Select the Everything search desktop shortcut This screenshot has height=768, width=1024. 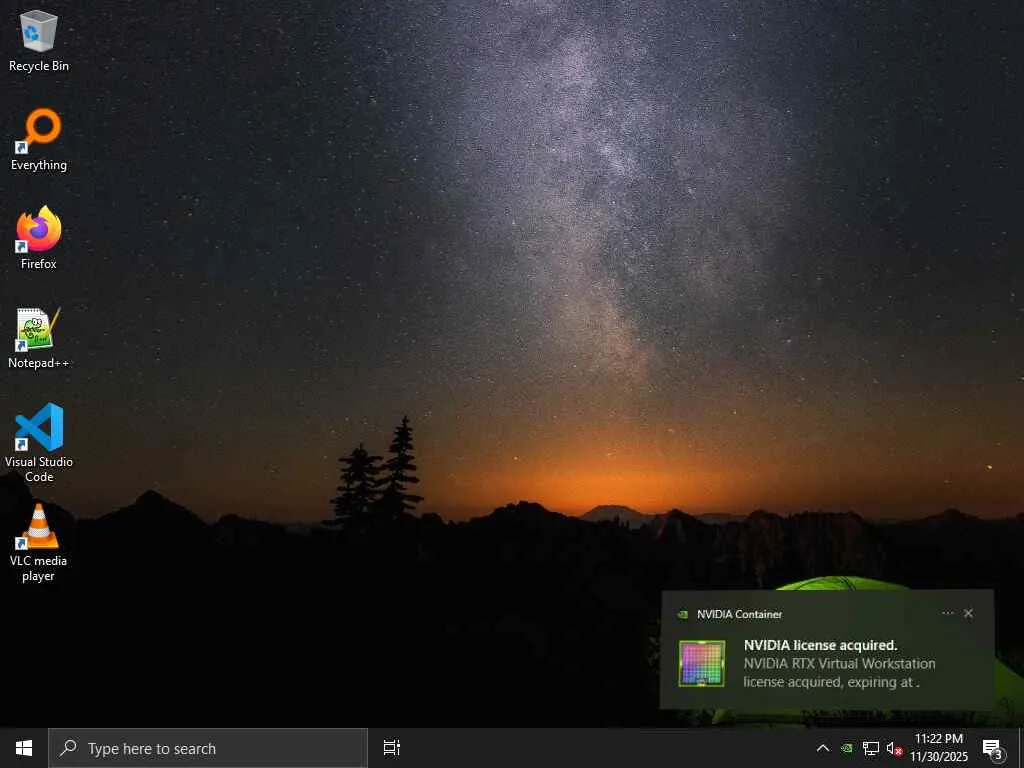[x=39, y=140]
